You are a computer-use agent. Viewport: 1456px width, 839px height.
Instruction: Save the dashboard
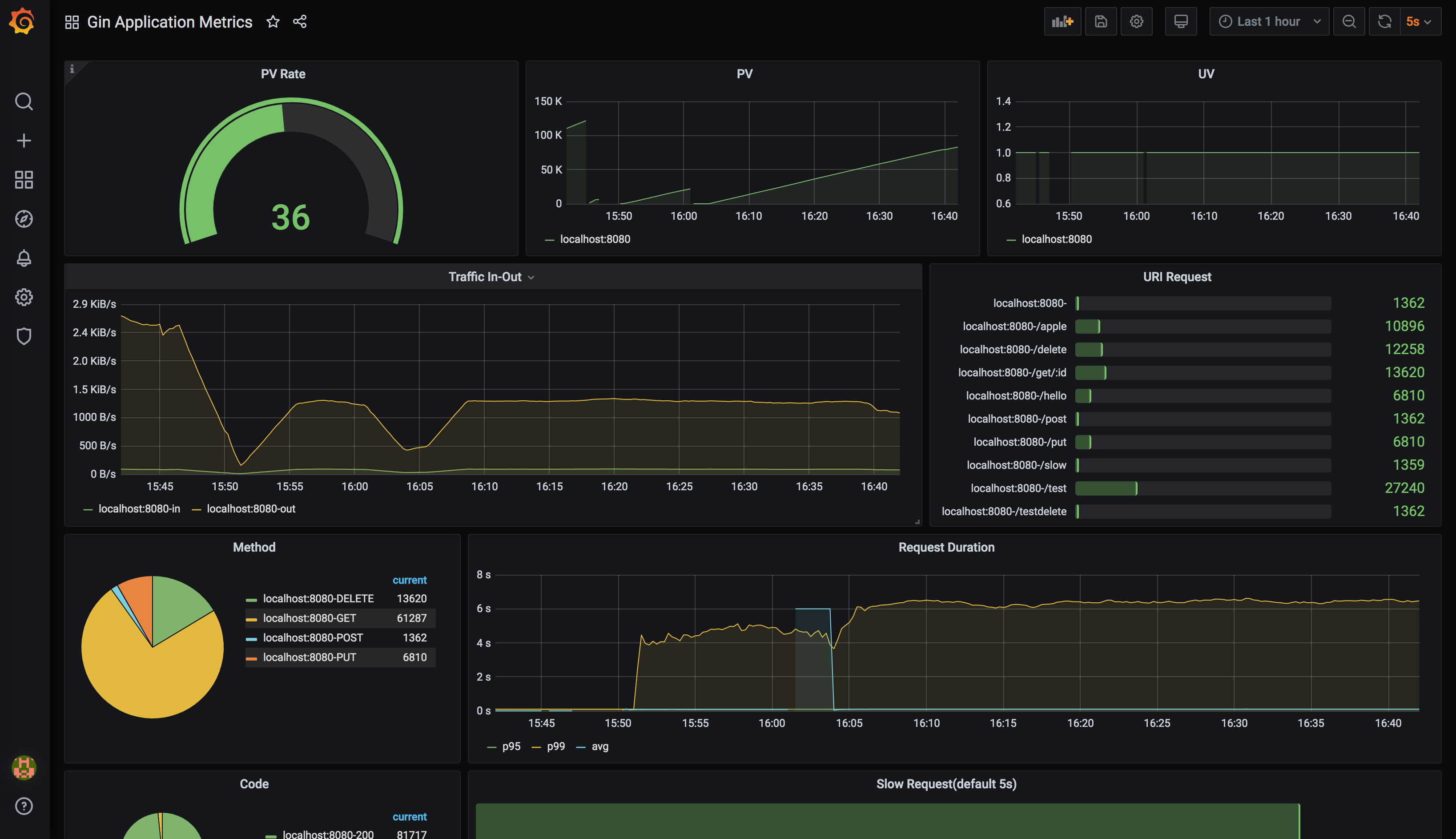coord(1101,21)
